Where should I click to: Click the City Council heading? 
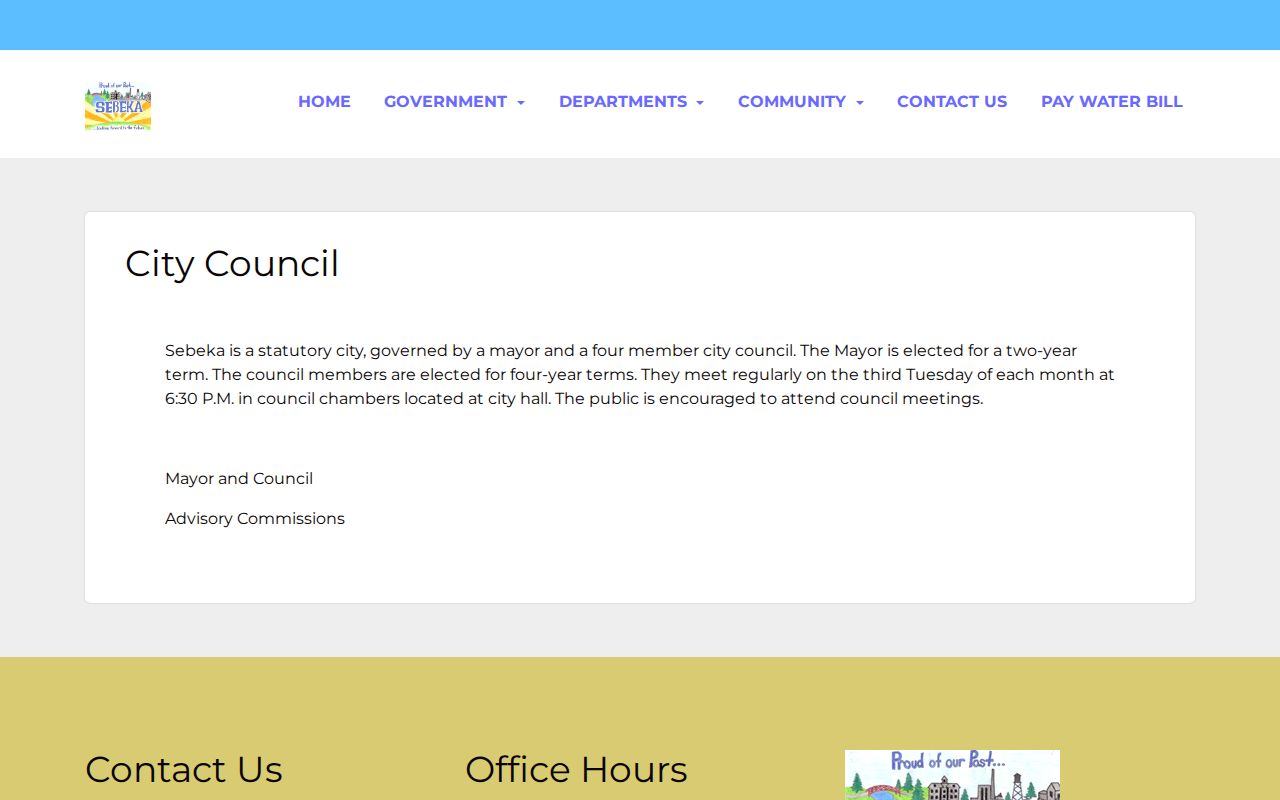tap(232, 264)
